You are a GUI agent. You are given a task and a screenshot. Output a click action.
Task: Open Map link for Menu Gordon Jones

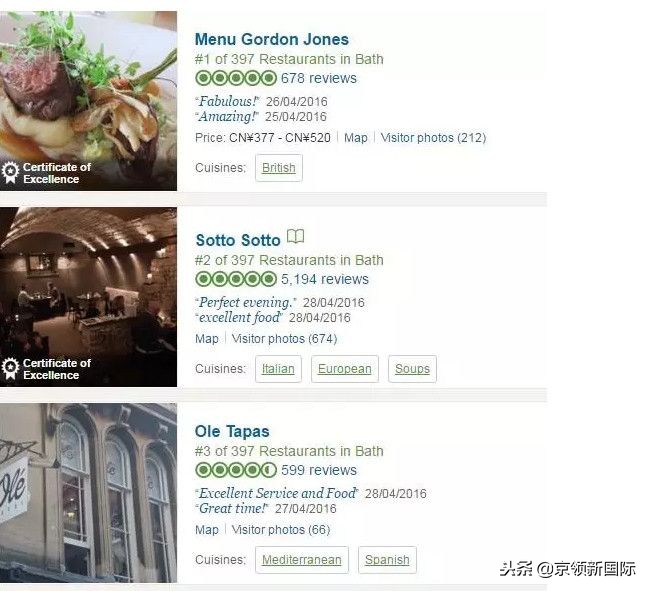(x=356, y=138)
